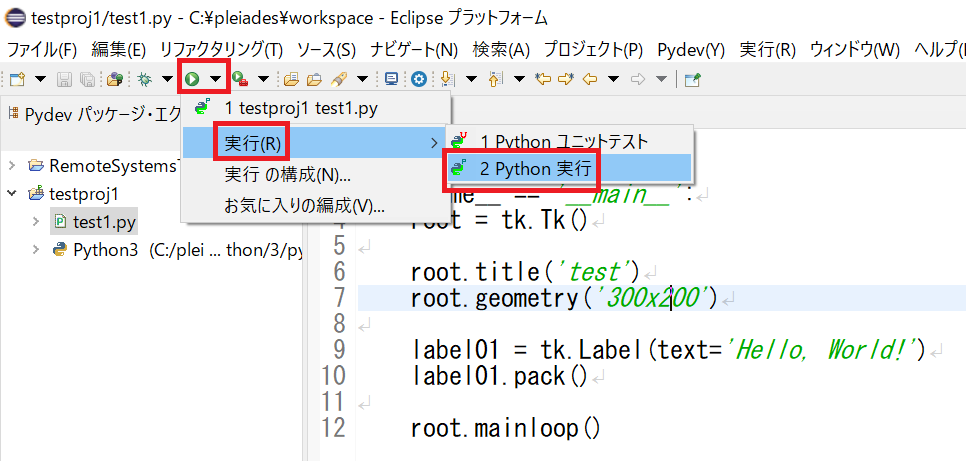The image size is (966, 461).
Task: Click the Next Annotation down-arrow icon
Action: 448,79
